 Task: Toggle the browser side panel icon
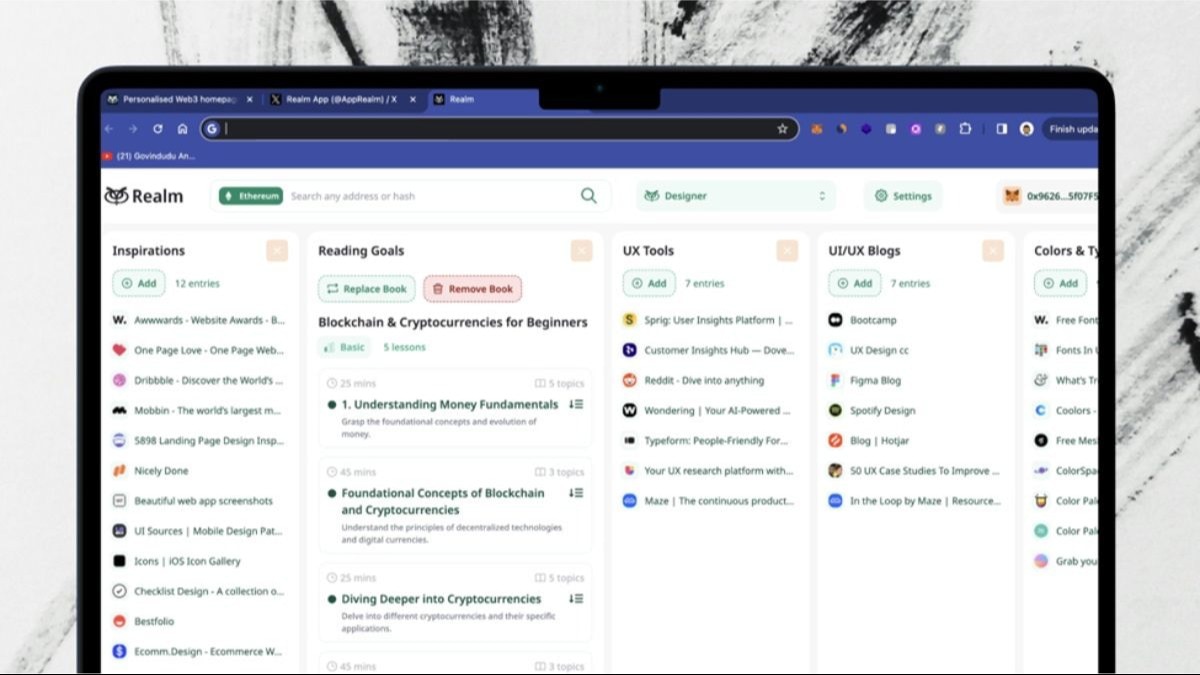(1001, 129)
